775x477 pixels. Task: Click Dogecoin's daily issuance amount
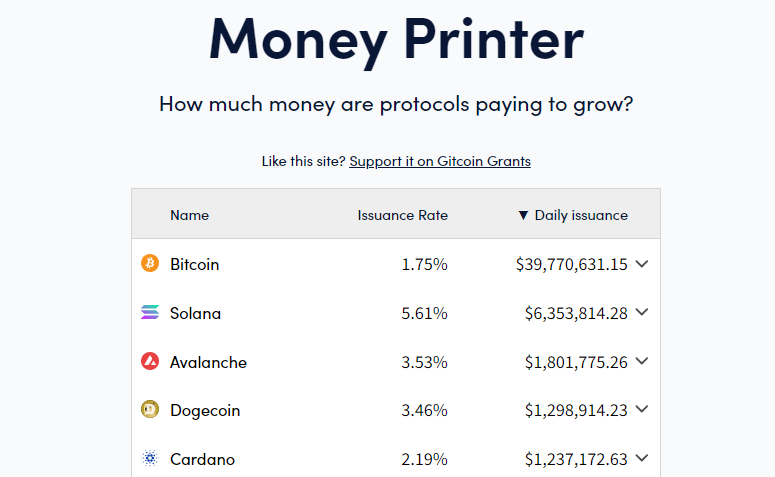pos(576,410)
